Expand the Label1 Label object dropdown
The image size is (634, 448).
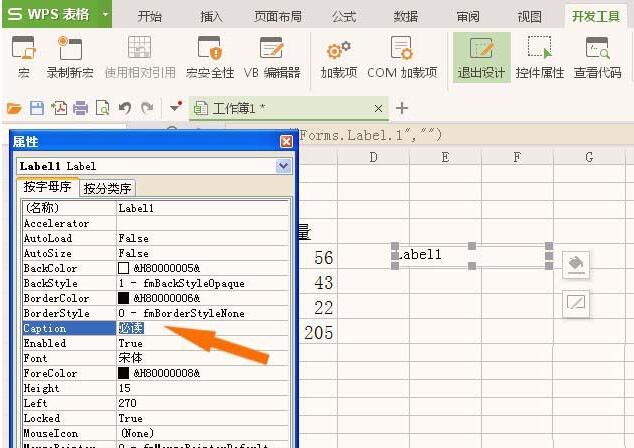pos(283,166)
